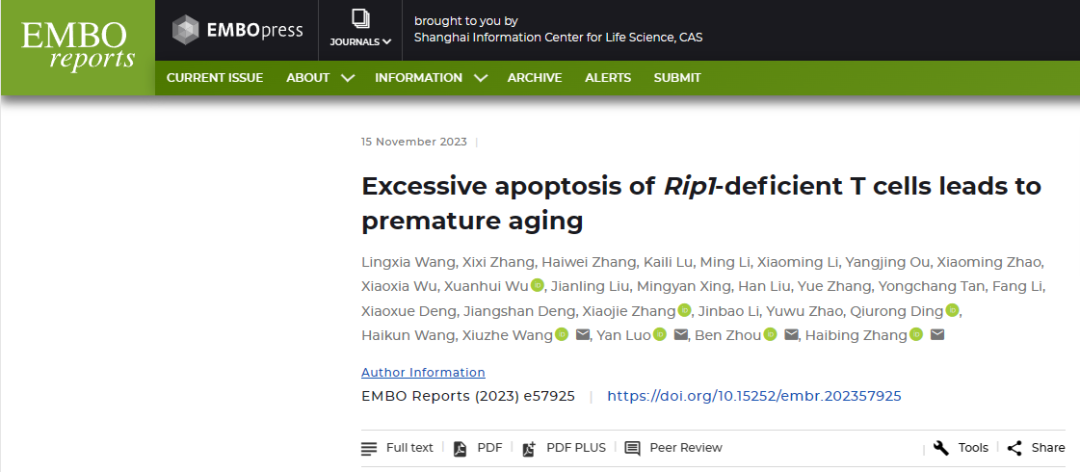Click the EMBO press cube logo
Screen dimensions: 1080x472
(x=185, y=30)
